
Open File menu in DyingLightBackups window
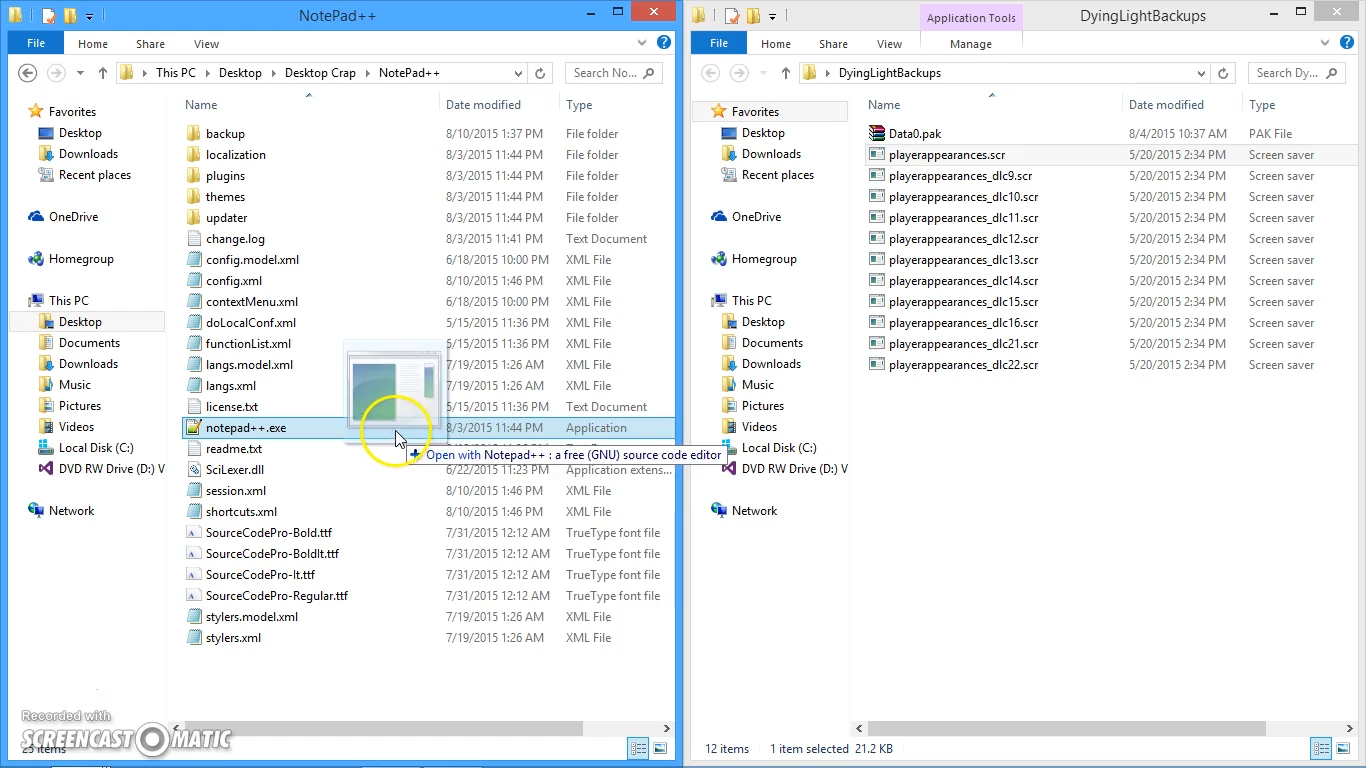(719, 44)
